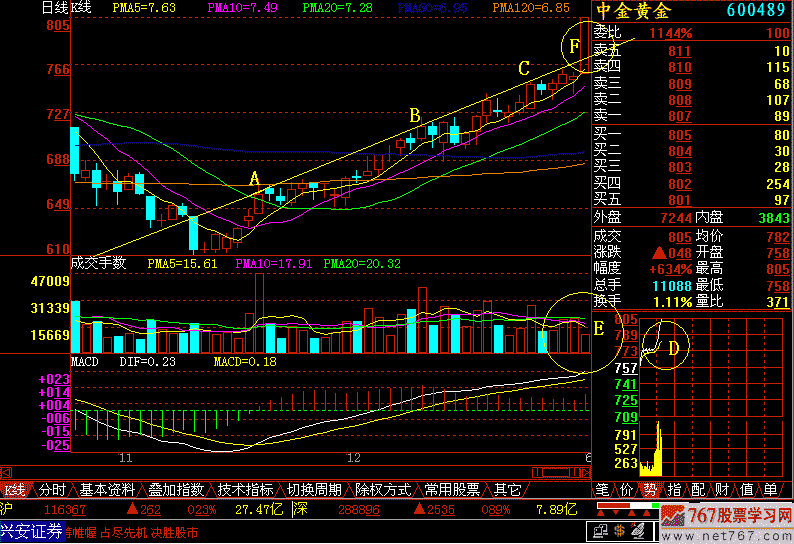Viewport: 794px width, 544px height.
Task: Expand the 切换周期 period options
Action: [314, 490]
